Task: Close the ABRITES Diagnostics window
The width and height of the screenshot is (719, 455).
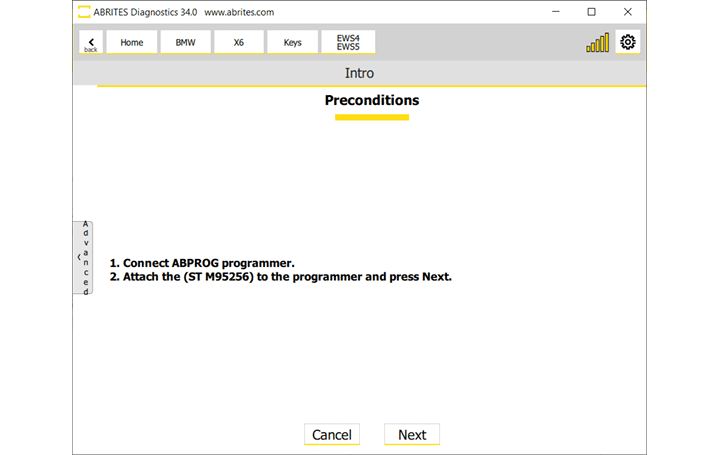Action: pyautogui.click(x=627, y=12)
